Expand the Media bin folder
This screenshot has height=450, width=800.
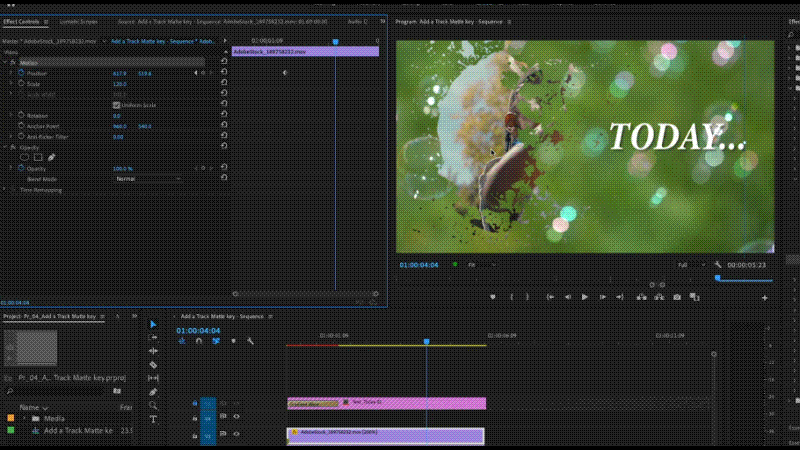tap(24, 418)
